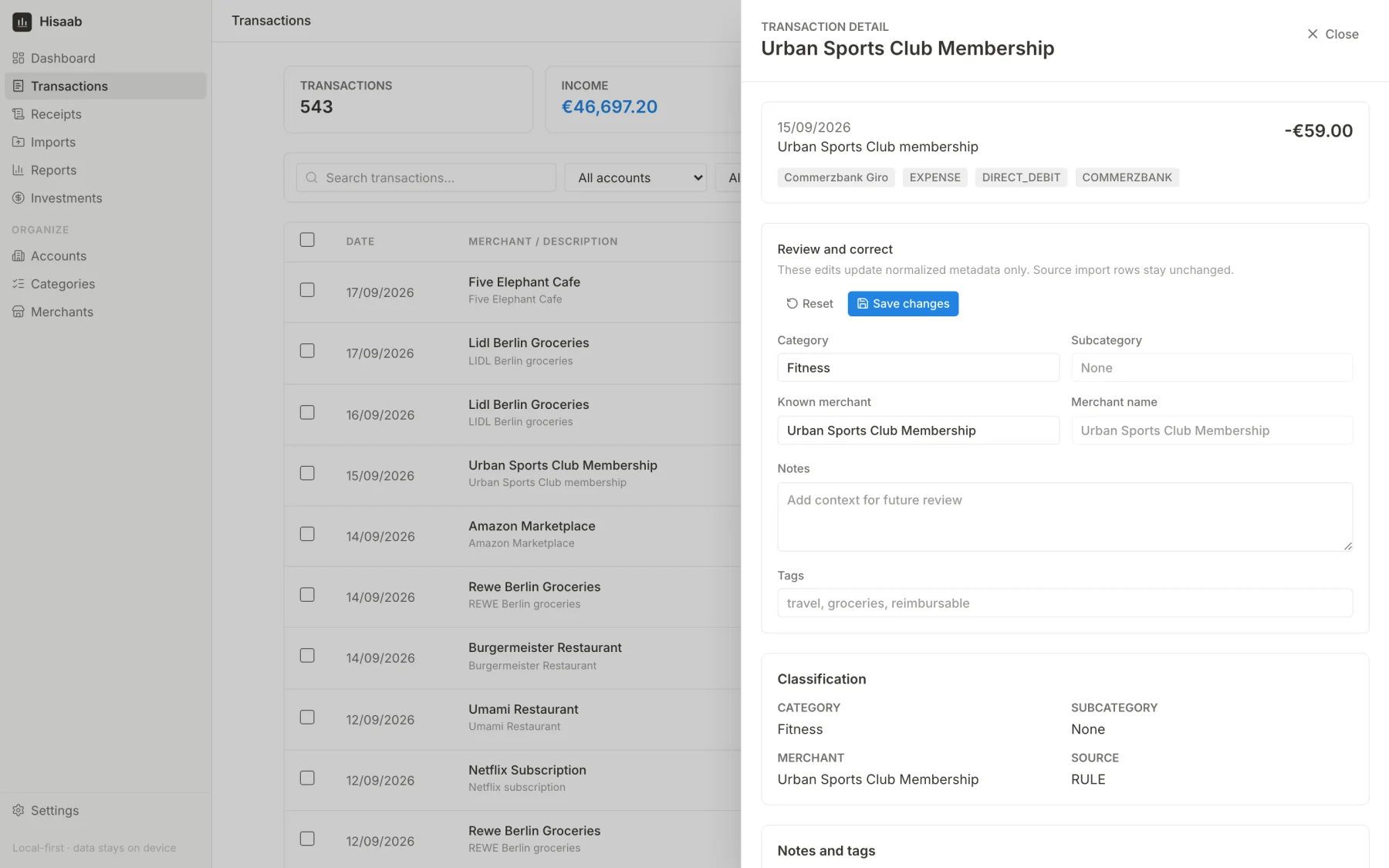Check the Urban Sports Club Membership row checkbox
Viewport: 1389px width, 868px height.
307,473
